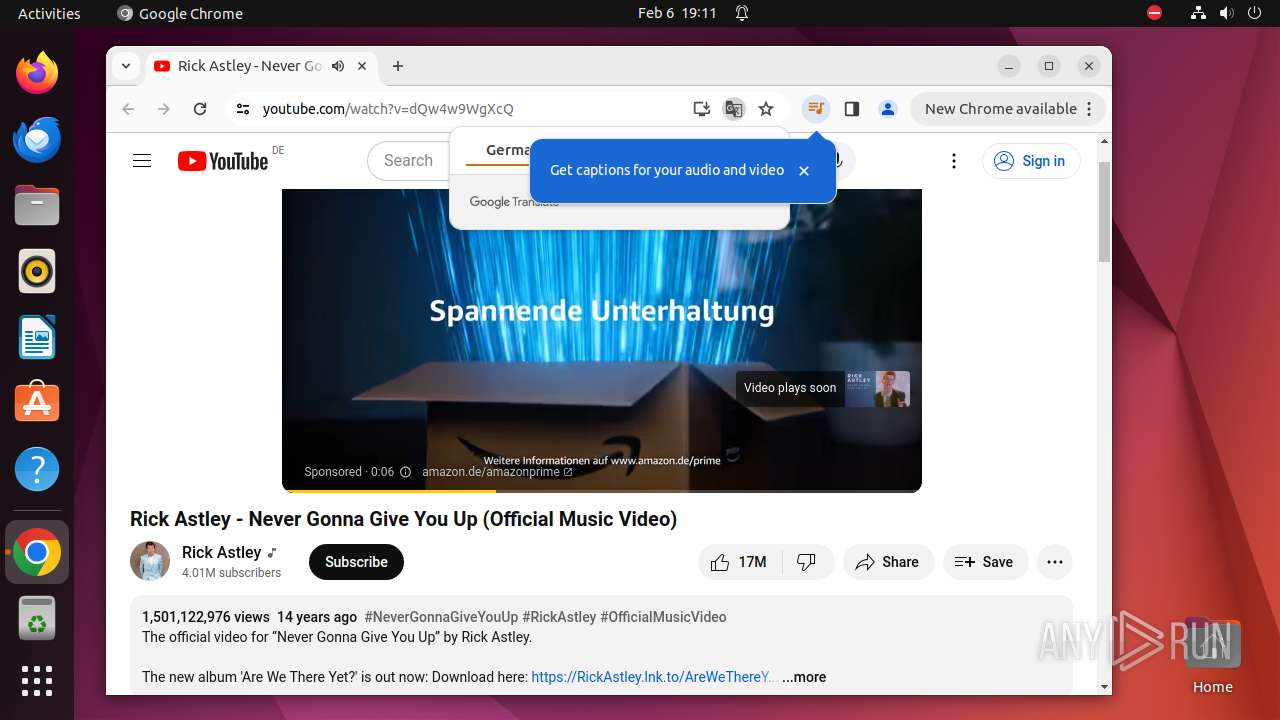Dislike the video
The image size is (1280, 720).
(x=807, y=562)
